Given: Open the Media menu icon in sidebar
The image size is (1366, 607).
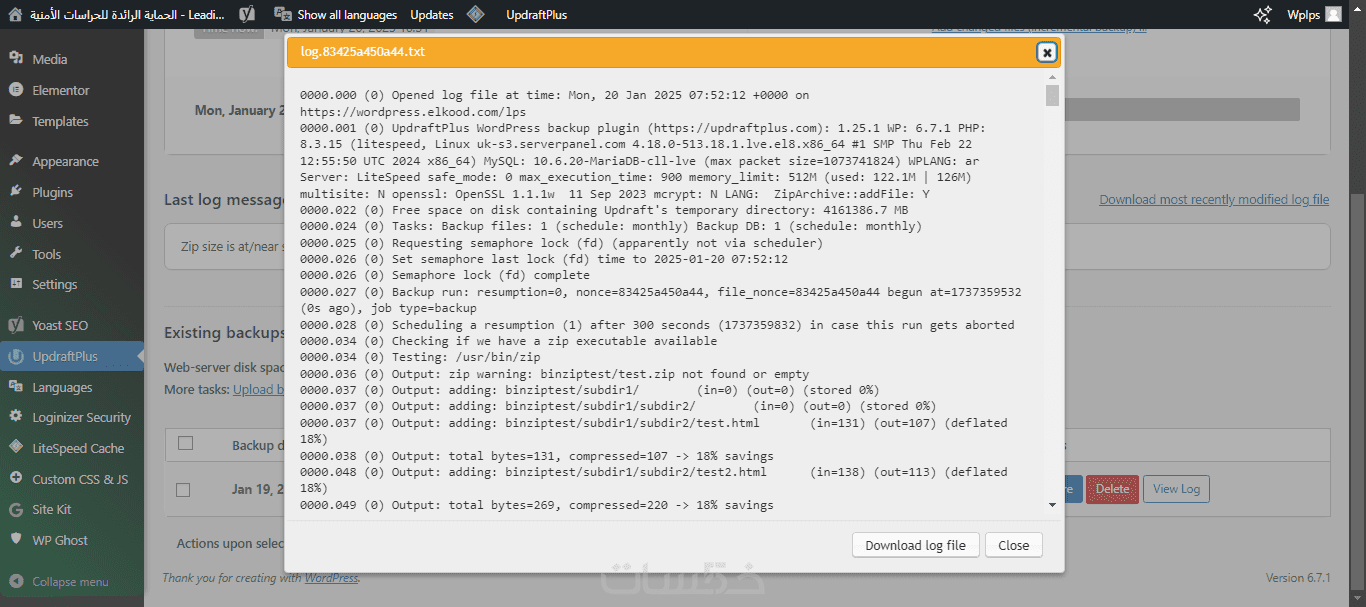Looking at the screenshot, I should [15, 59].
